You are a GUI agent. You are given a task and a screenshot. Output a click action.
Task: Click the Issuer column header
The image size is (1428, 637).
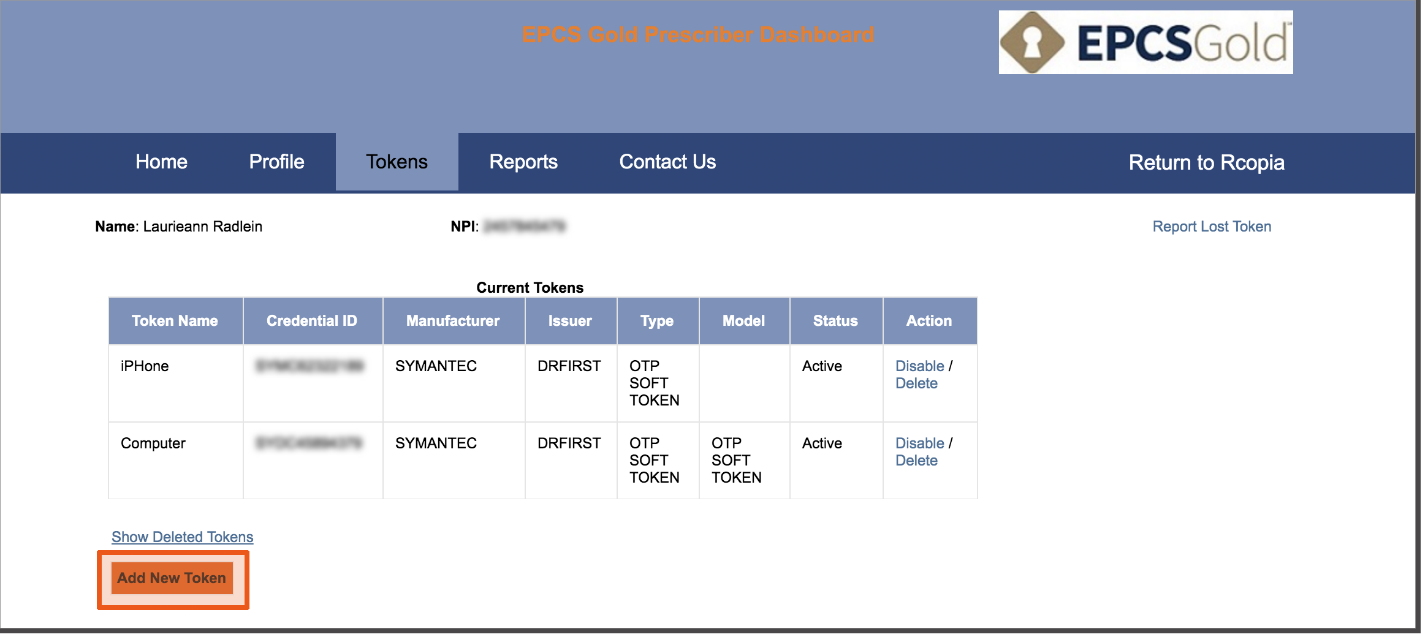[570, 321]
